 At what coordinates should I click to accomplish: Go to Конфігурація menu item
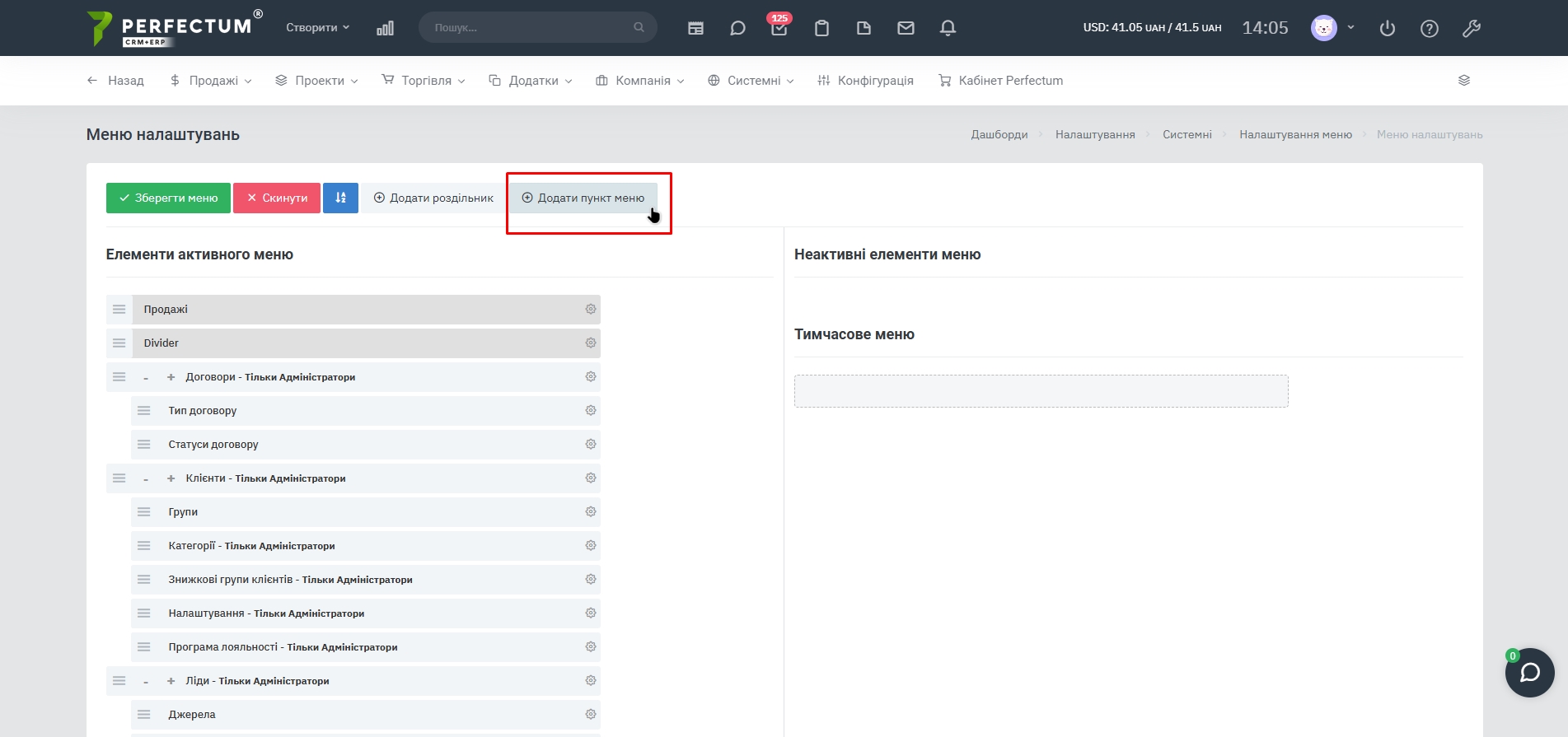coord(865,81)
